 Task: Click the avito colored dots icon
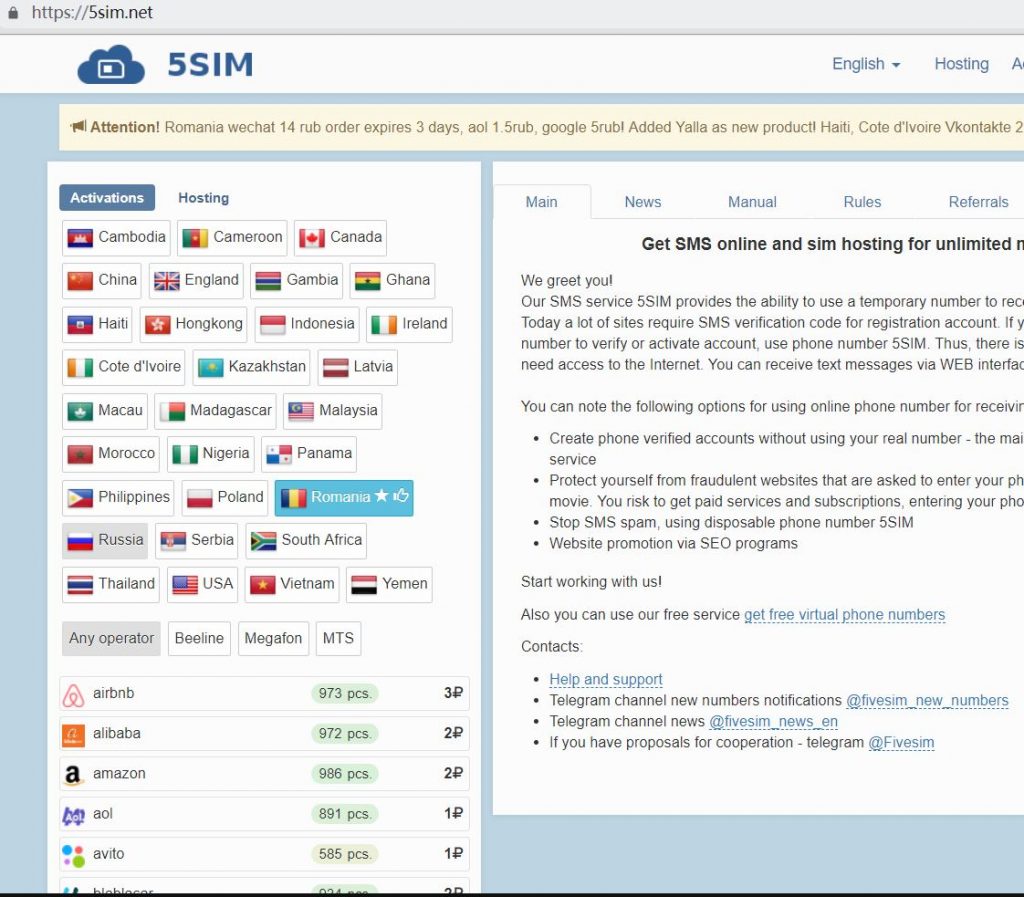(x=73, y=854)
